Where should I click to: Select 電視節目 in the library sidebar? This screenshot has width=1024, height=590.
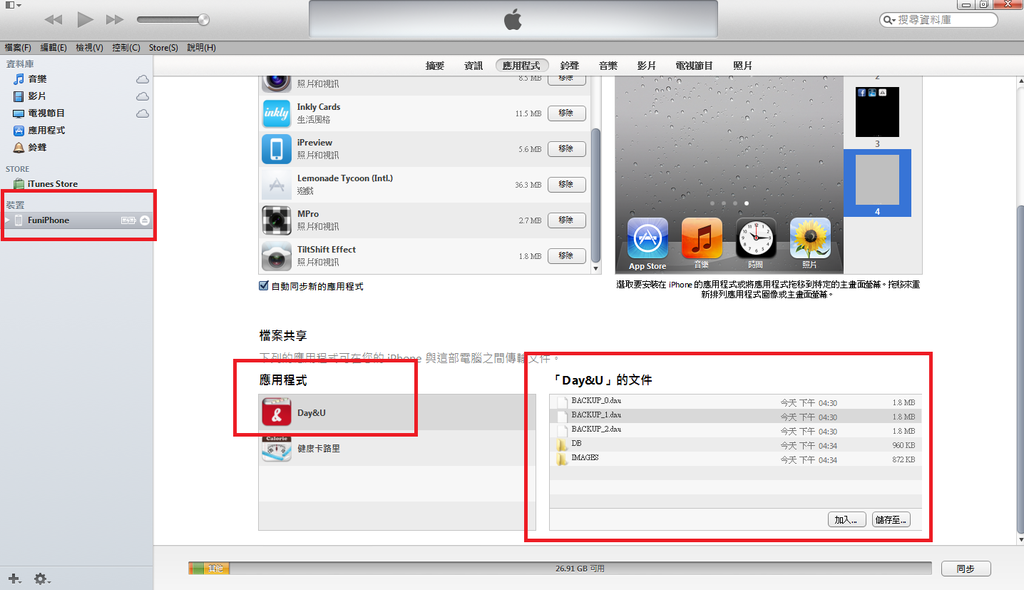[46, 113]
